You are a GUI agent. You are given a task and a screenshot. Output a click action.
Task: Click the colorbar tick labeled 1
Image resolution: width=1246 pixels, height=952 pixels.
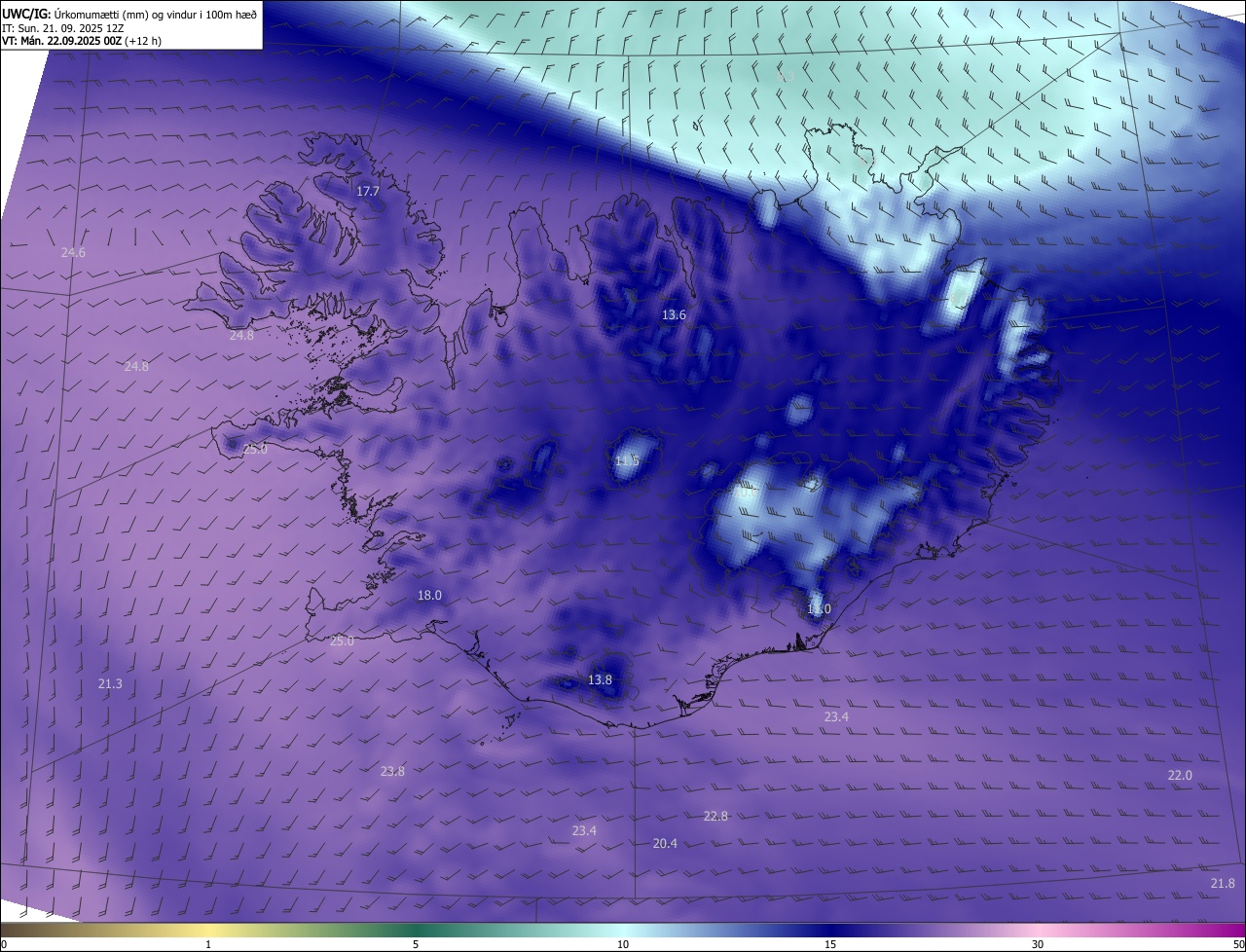pos(208,944)
